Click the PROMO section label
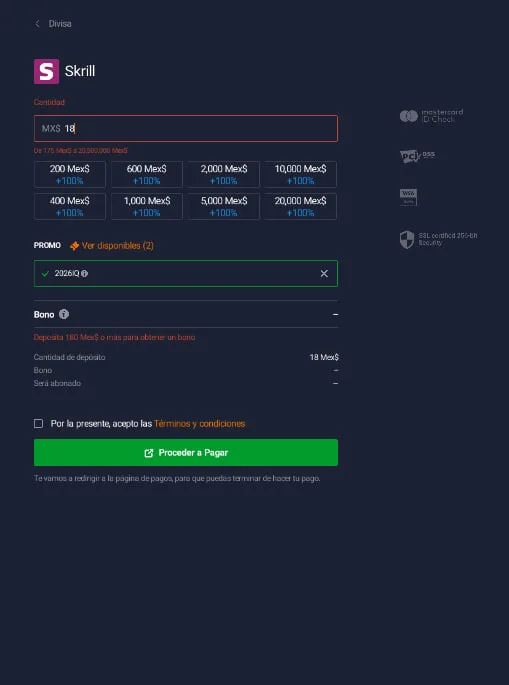509x685 pixels. tap(47, 246)
